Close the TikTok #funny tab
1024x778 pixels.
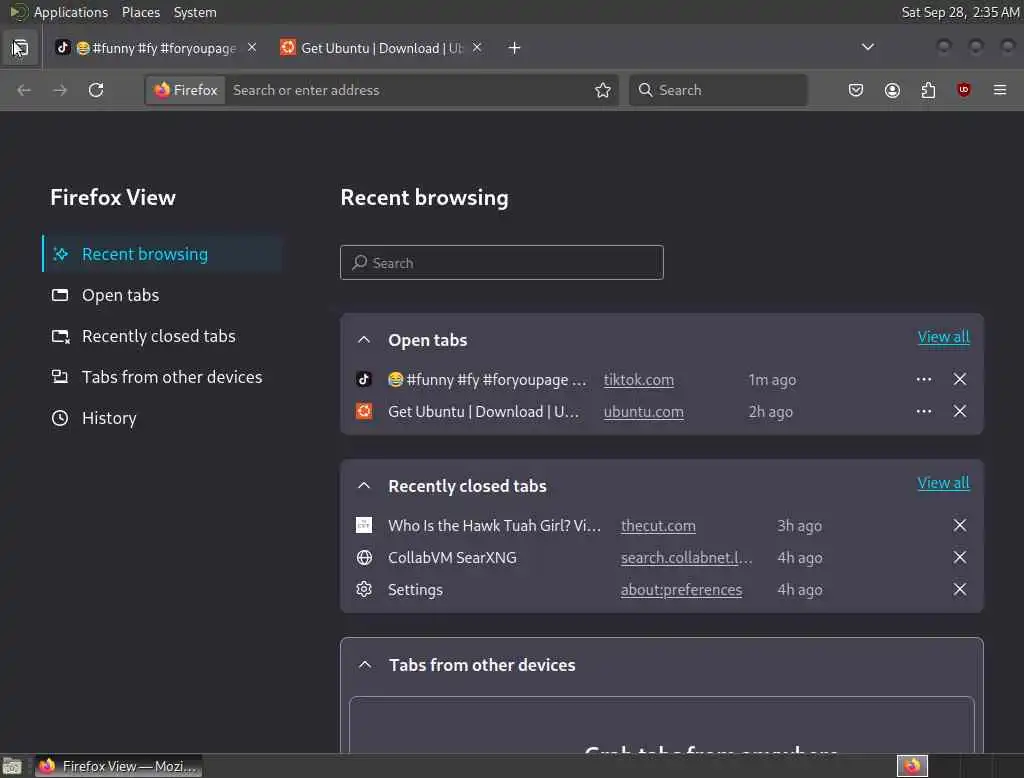[252, 47]
